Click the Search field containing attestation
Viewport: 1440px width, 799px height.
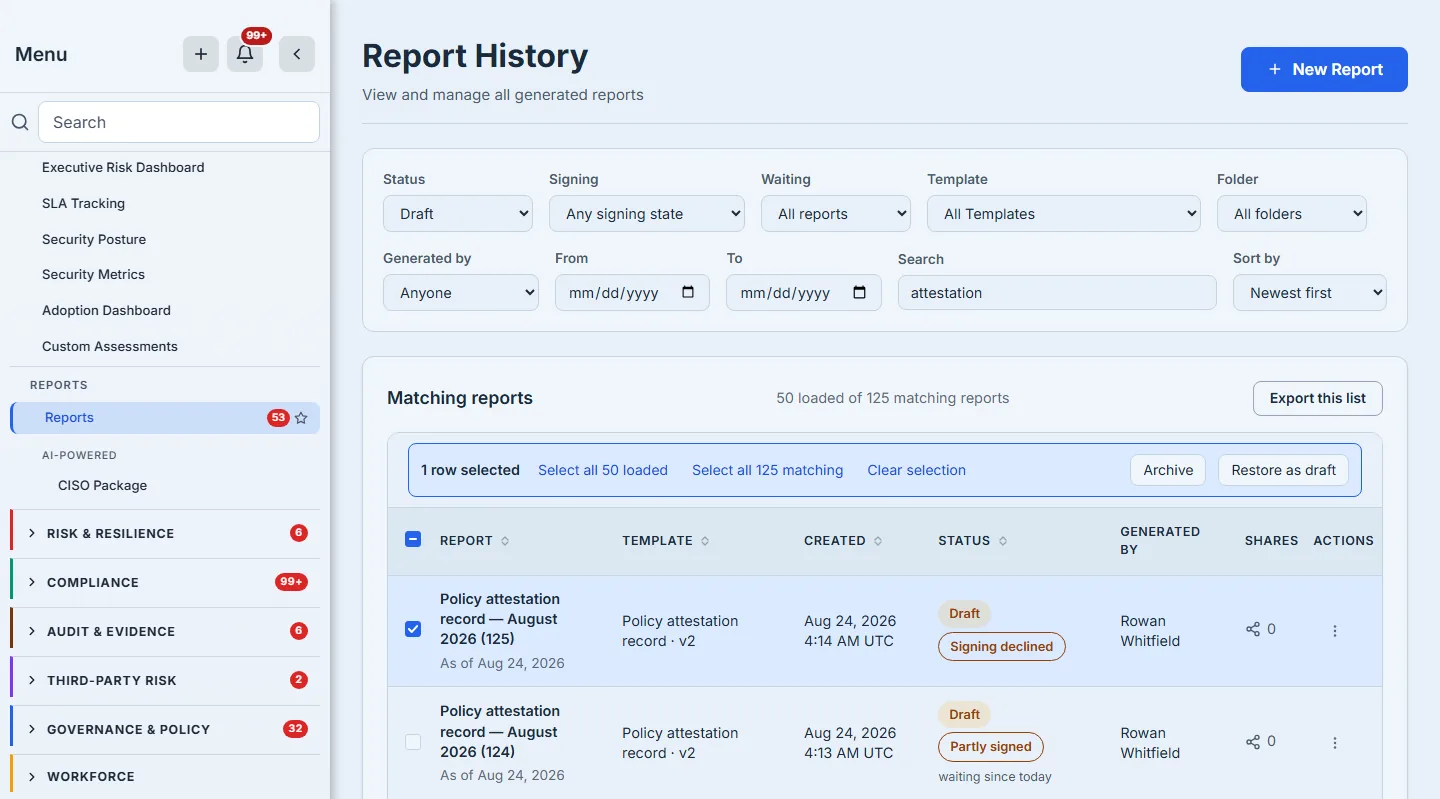click(x=1057, y=293)
